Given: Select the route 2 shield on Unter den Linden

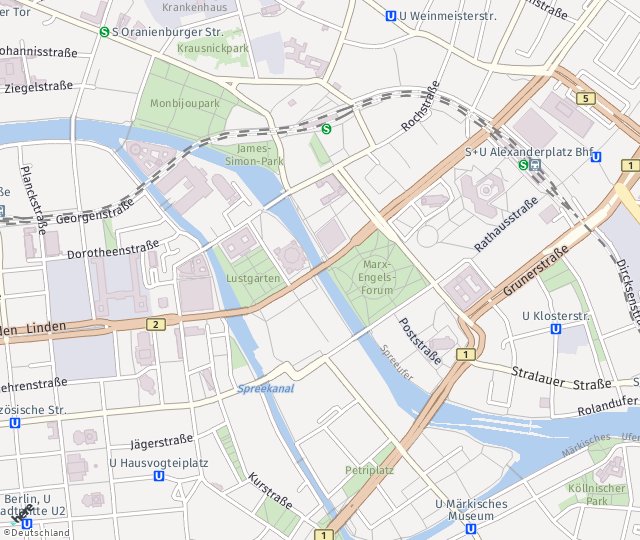Looking at the screenshot, I should (156, 324).
